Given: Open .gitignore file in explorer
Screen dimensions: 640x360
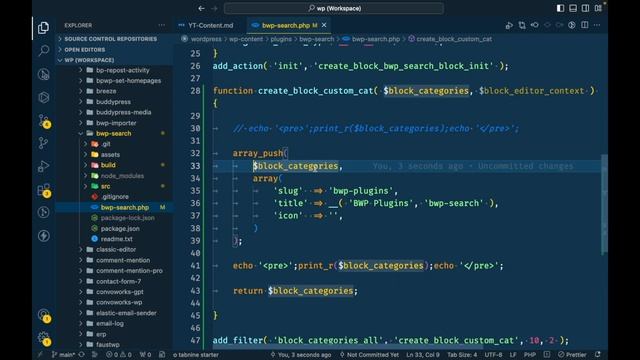Looking at the screenshot, I should click(x=115, y=197).
